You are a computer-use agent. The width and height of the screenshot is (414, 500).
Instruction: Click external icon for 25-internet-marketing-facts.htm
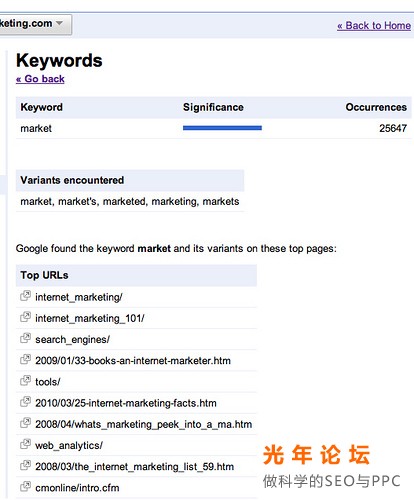(x=25, y=402)
